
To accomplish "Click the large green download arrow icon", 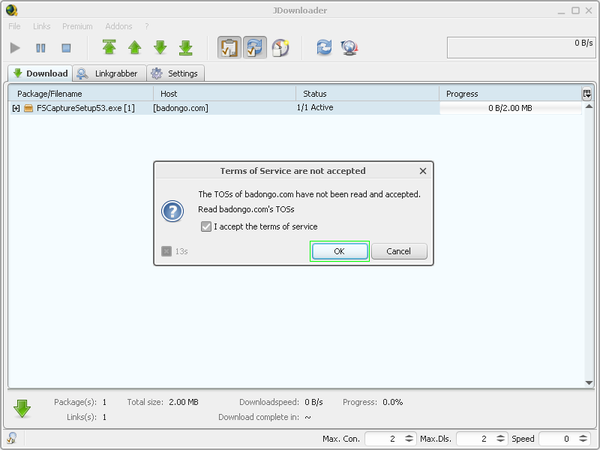I will [22, 409].
